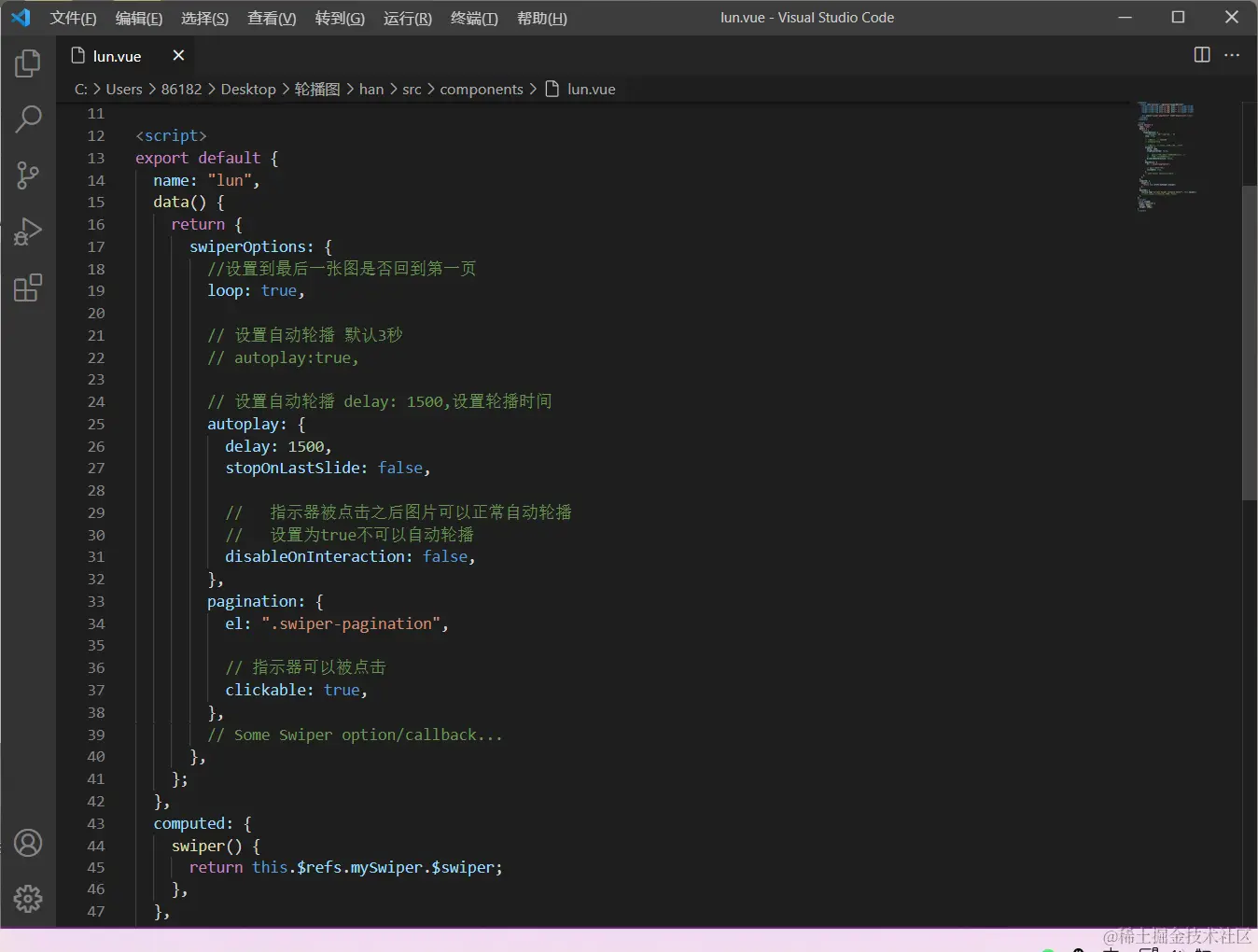Screen dimensions: 1258x952
Task: Open the 运行(R) menu
Action: point(408,19)
